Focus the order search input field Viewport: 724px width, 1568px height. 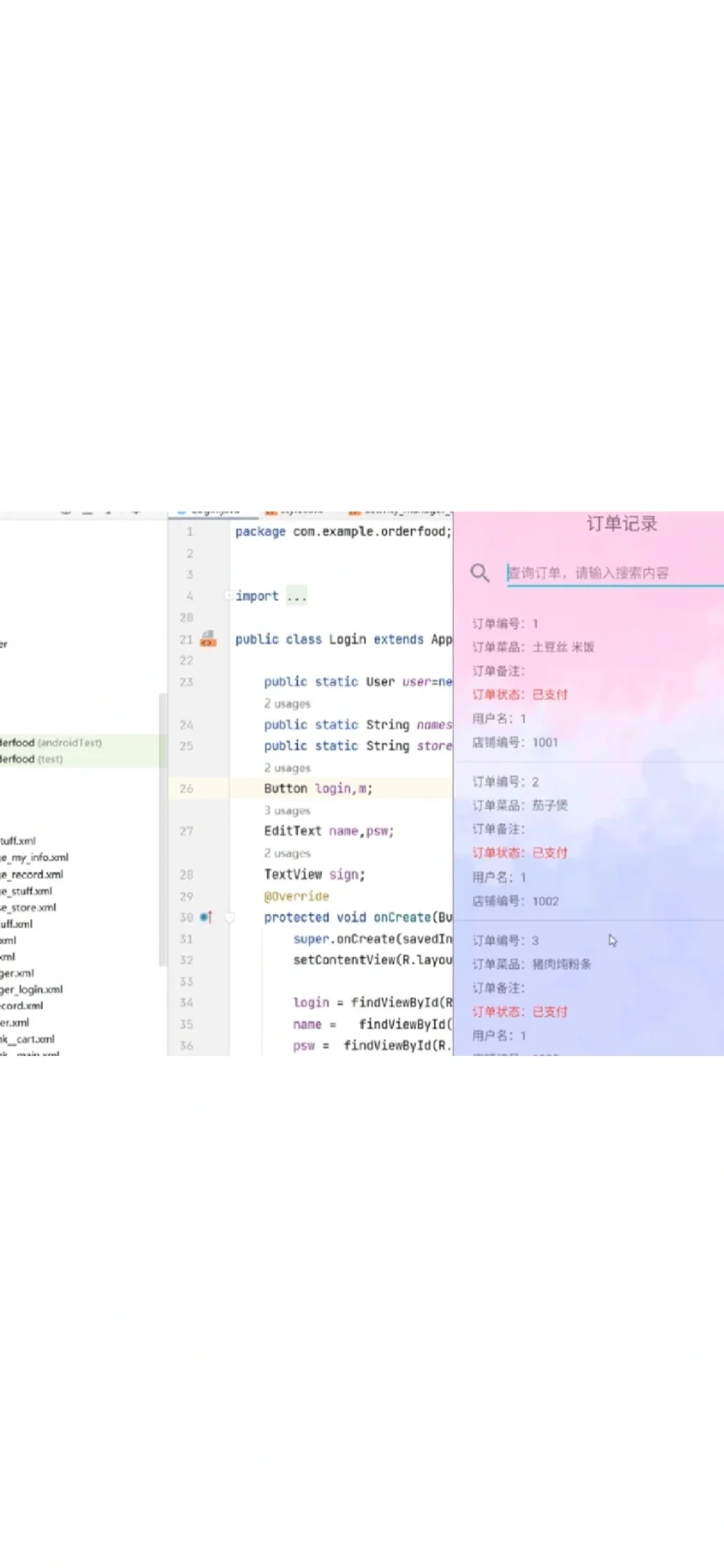(613, 572)
